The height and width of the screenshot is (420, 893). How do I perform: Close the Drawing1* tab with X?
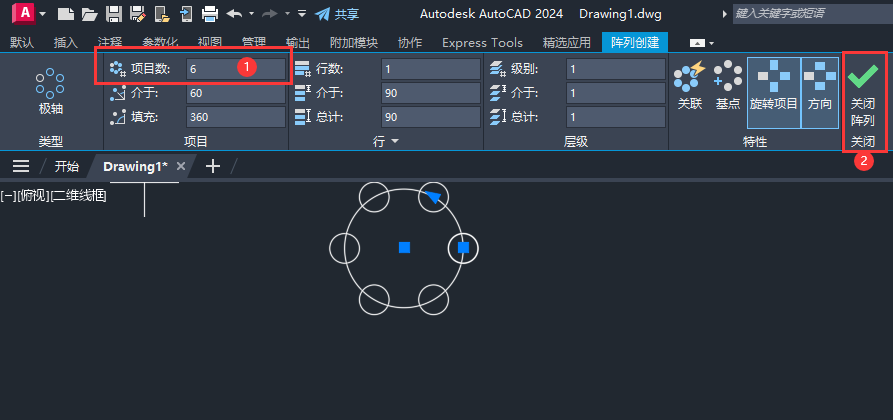click(181, 166)
